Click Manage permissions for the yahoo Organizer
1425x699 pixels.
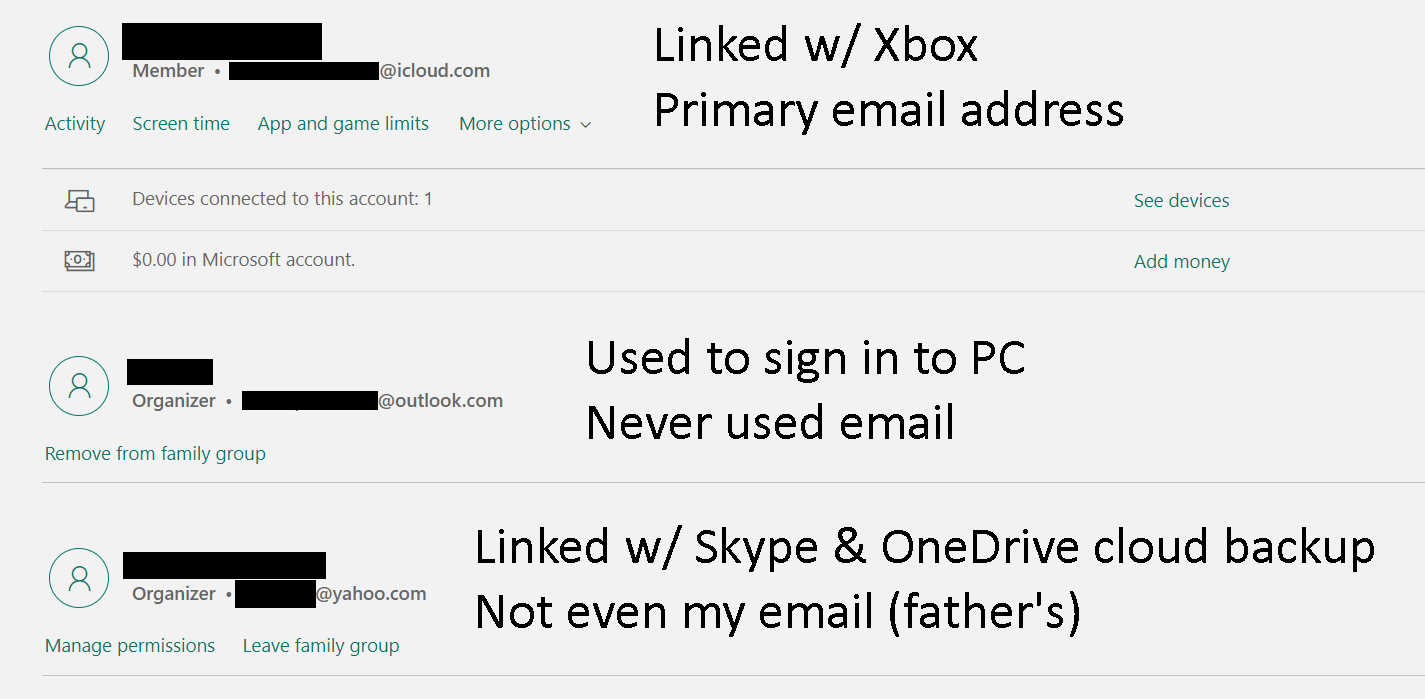click(x=130, y=645)
